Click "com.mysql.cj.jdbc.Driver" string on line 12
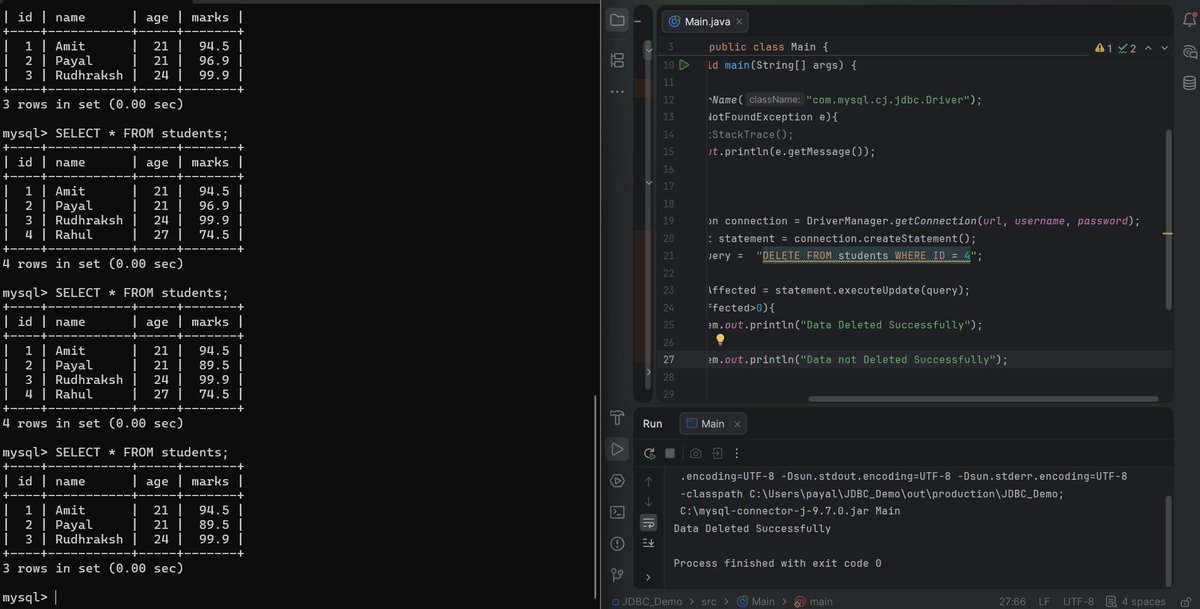 (x=888, y=100)
